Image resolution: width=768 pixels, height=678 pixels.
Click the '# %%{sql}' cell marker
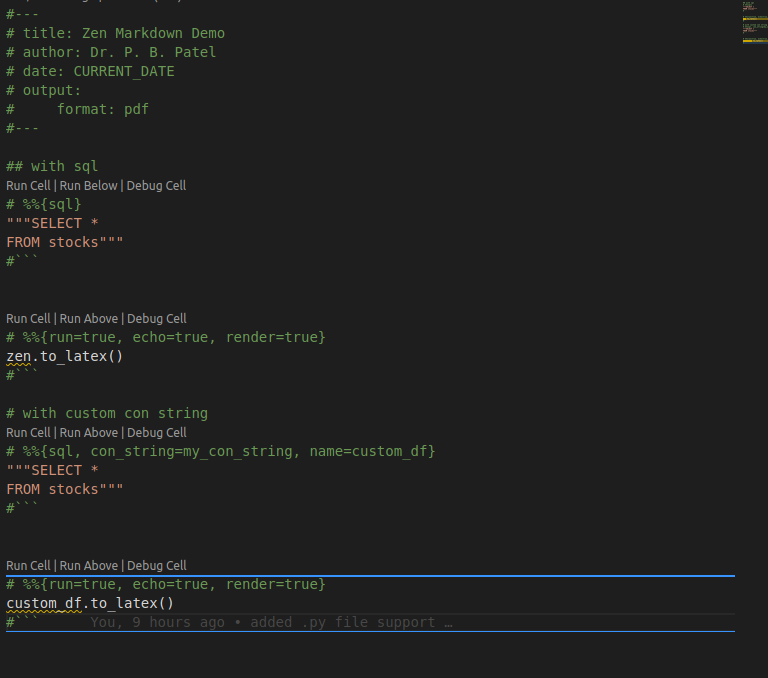[x=44, y=204]
